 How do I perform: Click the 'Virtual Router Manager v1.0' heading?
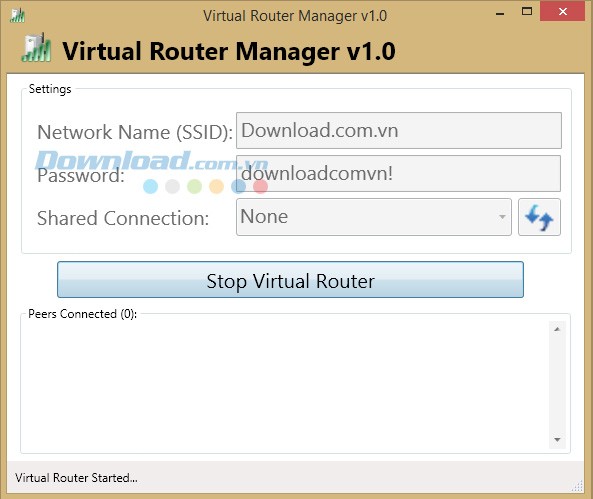coord(229,51)
